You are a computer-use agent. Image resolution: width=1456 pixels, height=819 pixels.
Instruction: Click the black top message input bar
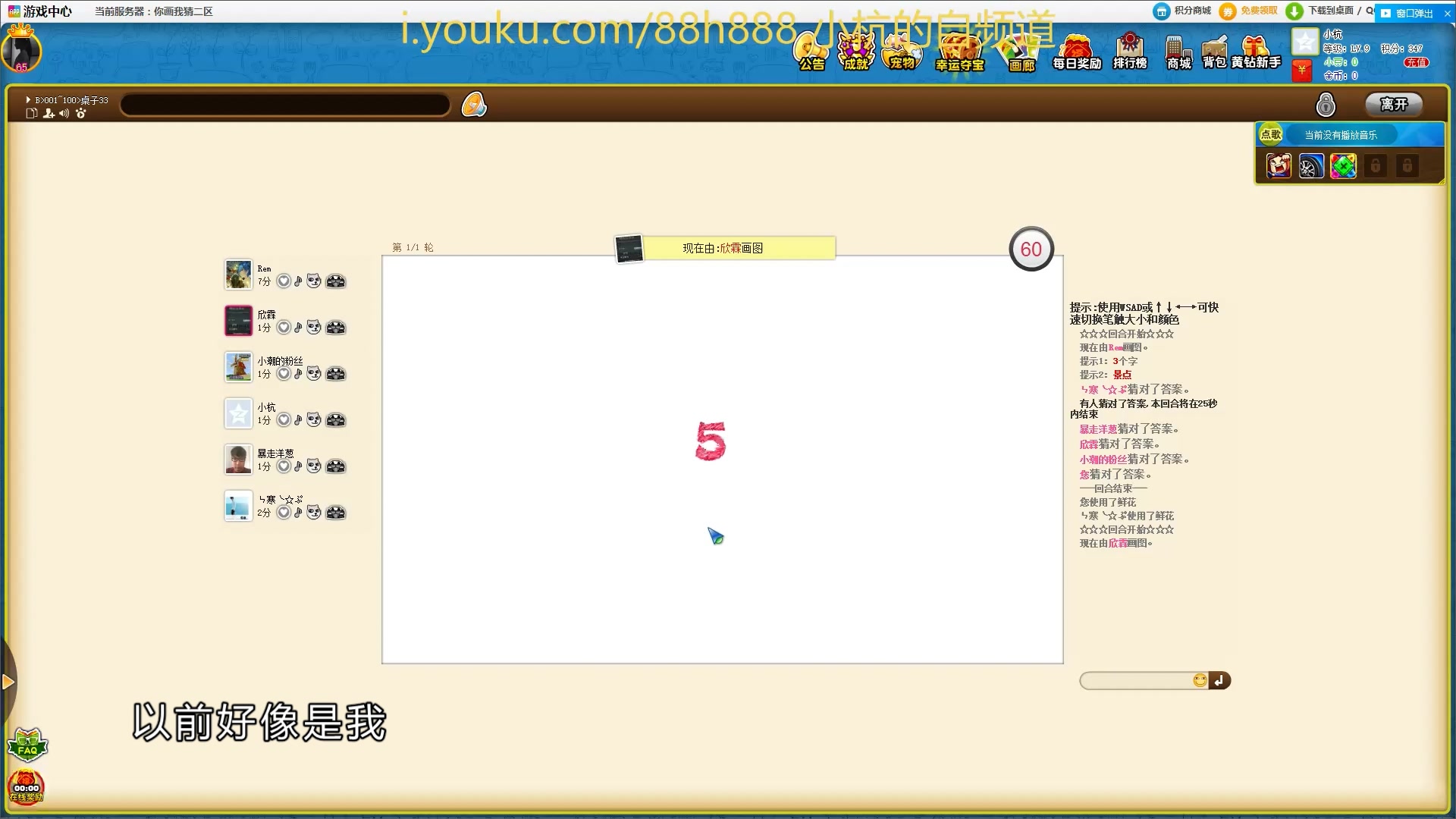(285, 105)
